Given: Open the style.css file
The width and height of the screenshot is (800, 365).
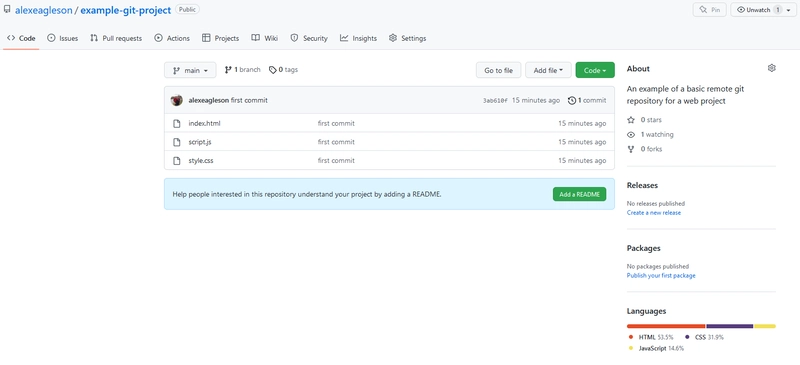Looking at the screenshot, I should click(201, 161).
